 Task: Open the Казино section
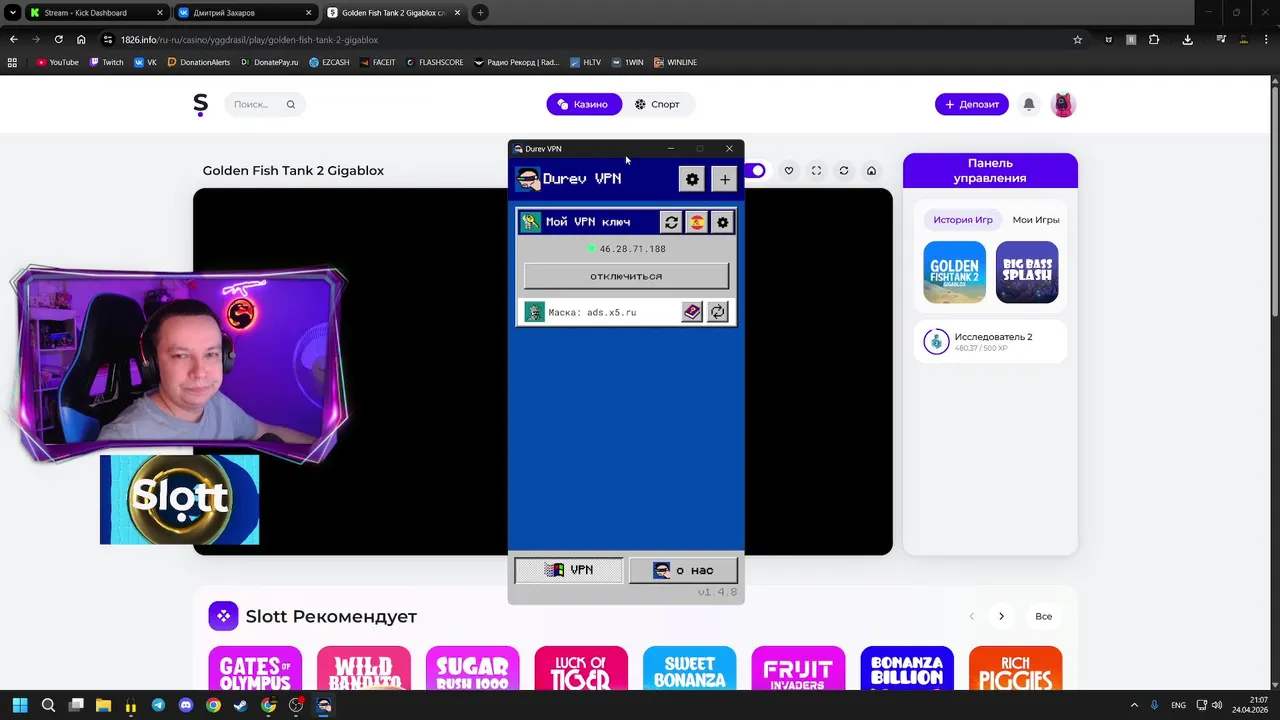(583, 104)
